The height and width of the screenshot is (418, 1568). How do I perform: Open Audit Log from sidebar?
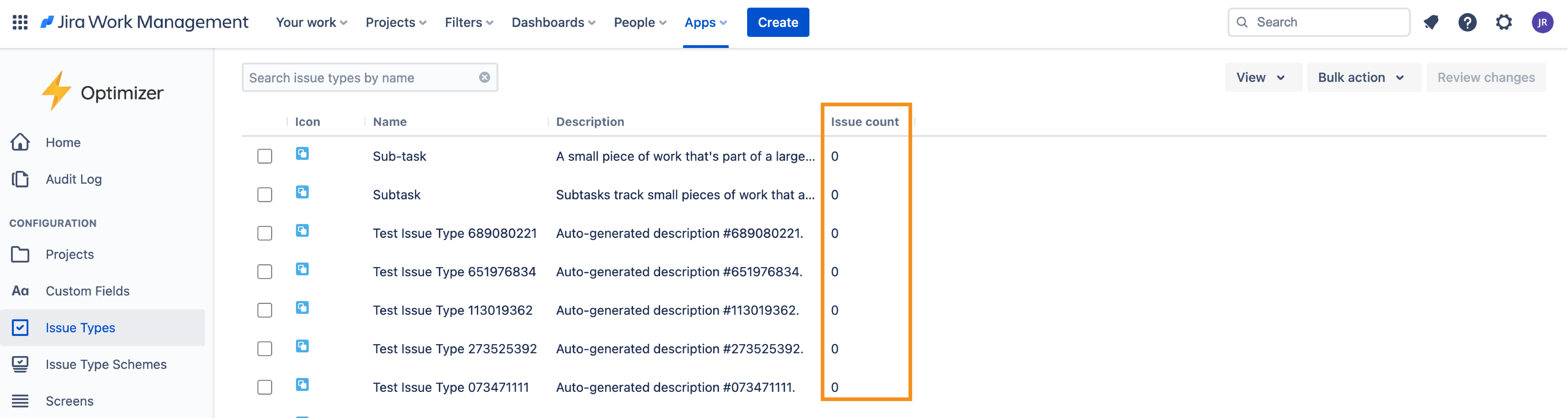73,179
